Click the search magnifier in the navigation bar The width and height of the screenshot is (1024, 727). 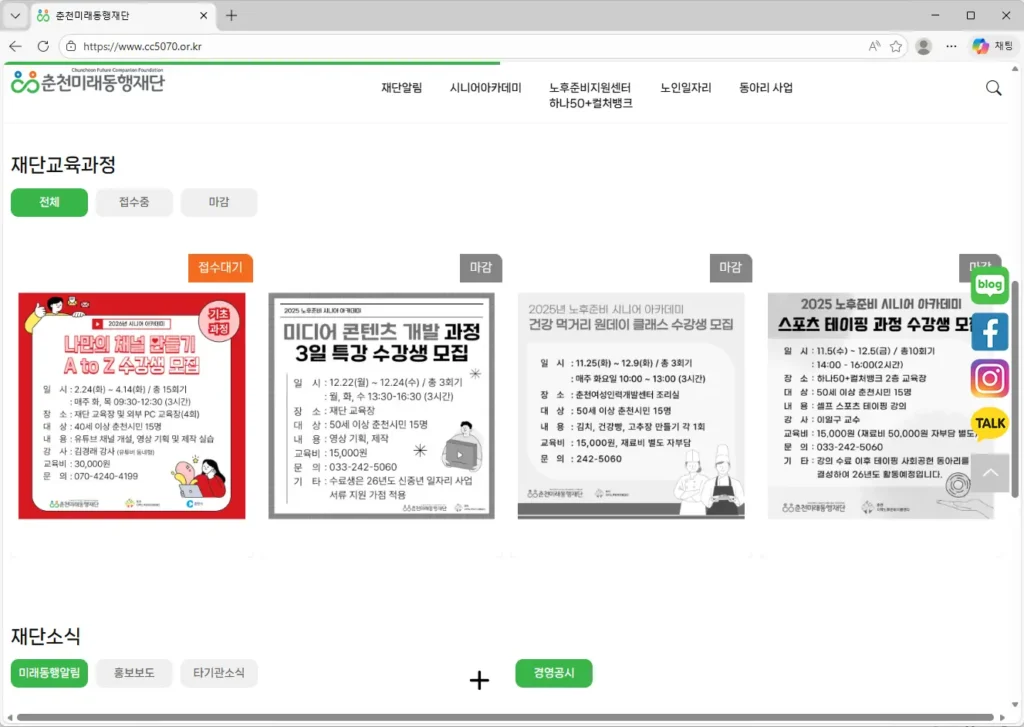click(993, 88)
